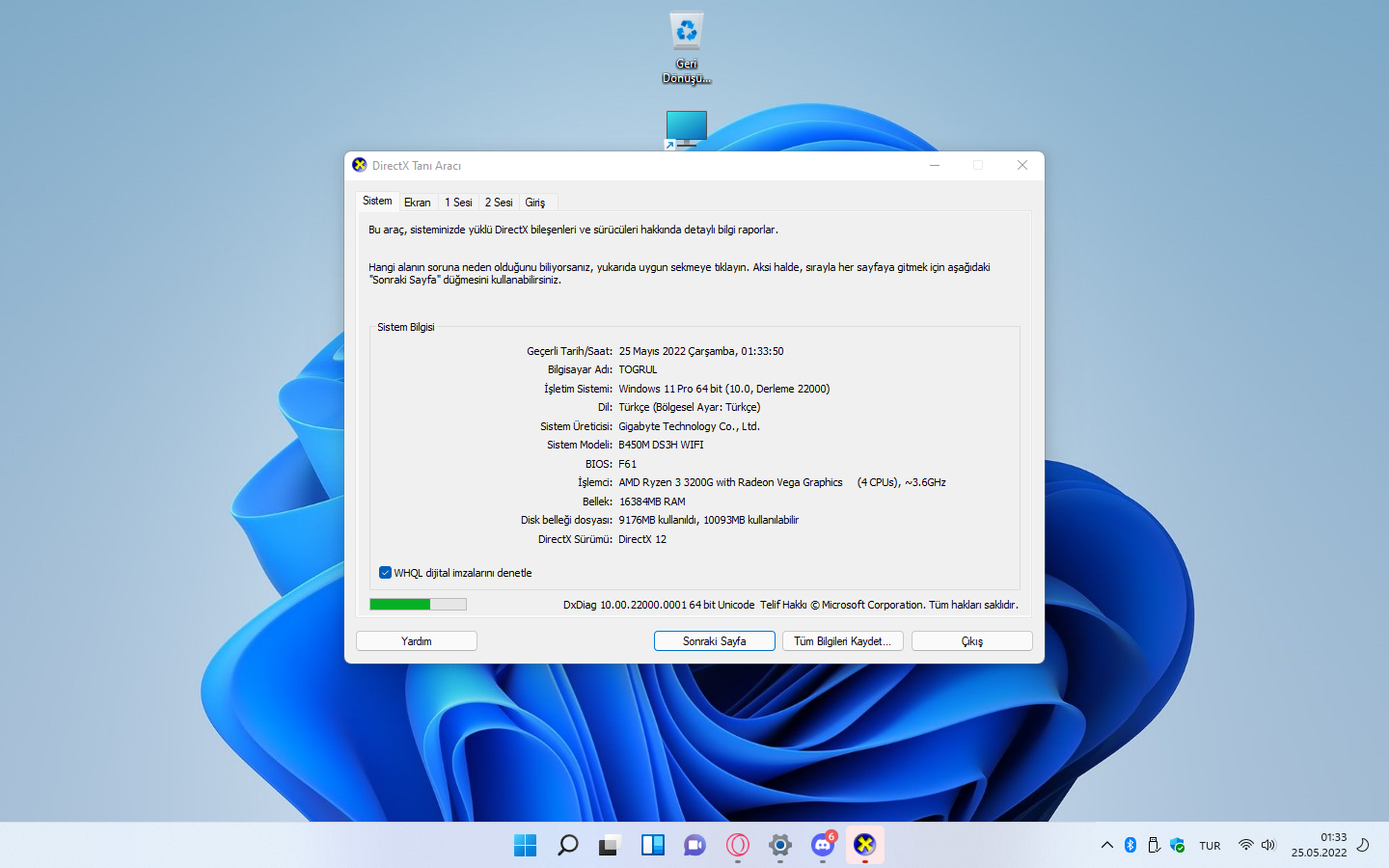Viewport: 1389px width, 868px height.
Task: Open the clock and date flyout
Action: (x=1319, y=845)
